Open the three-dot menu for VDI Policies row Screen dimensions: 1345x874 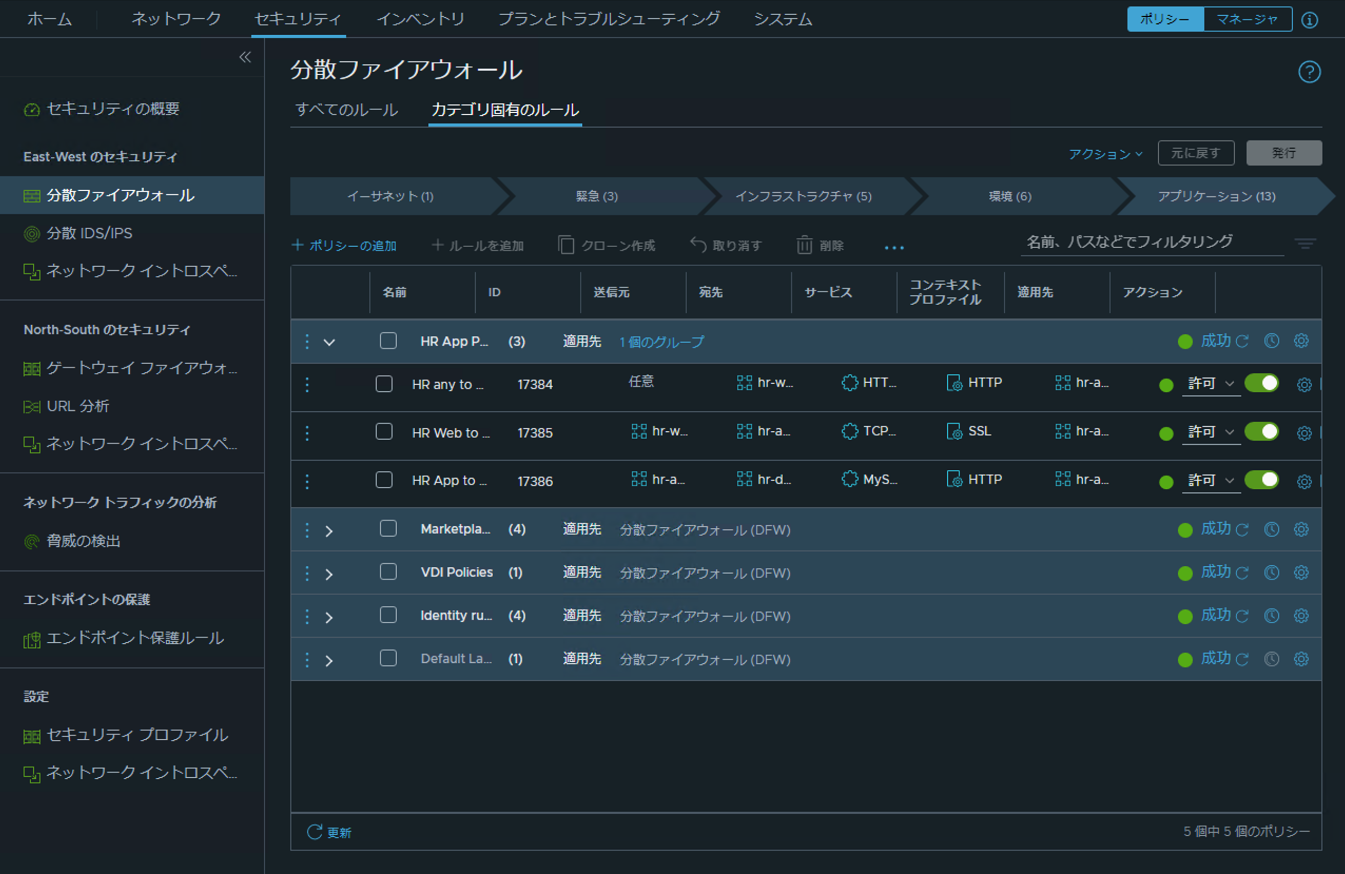(307, 573)
